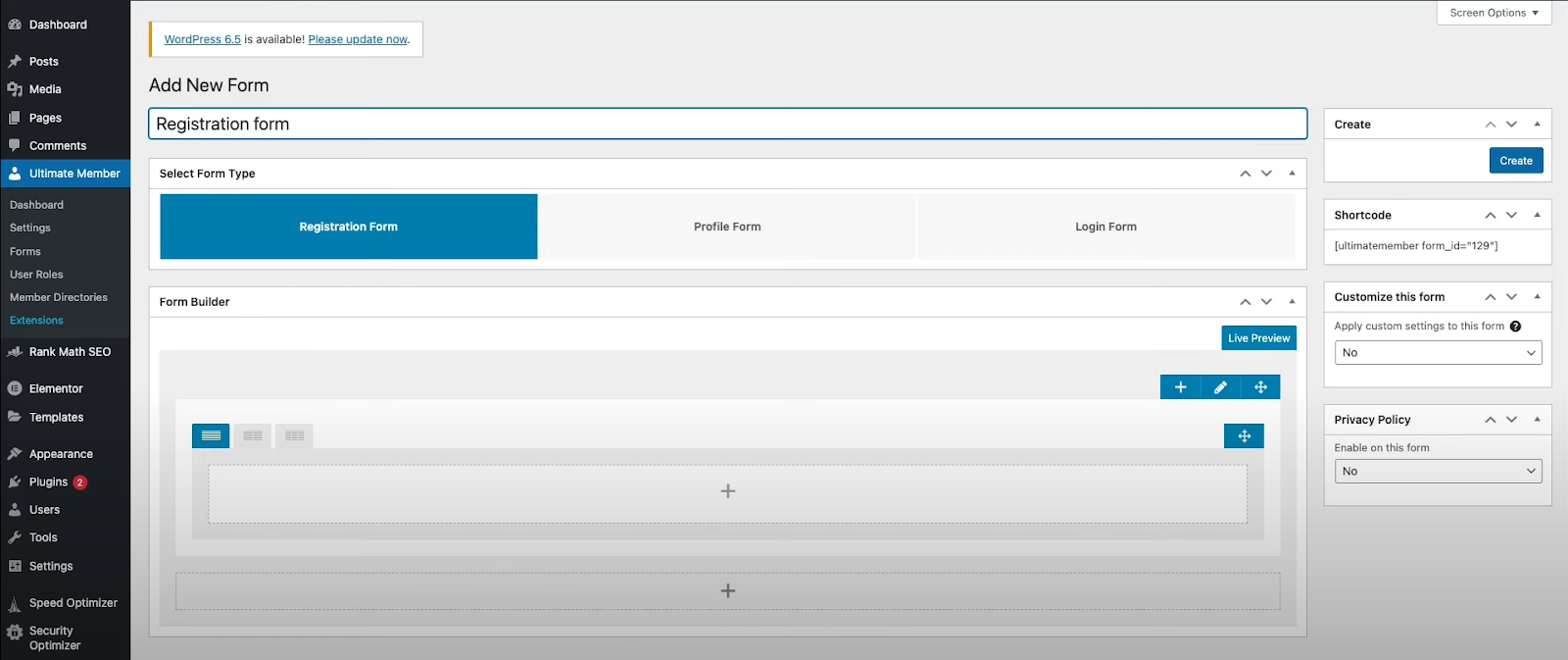Add a new row using the bottom plus
The image size is (1568, 660).
[727, 591]
